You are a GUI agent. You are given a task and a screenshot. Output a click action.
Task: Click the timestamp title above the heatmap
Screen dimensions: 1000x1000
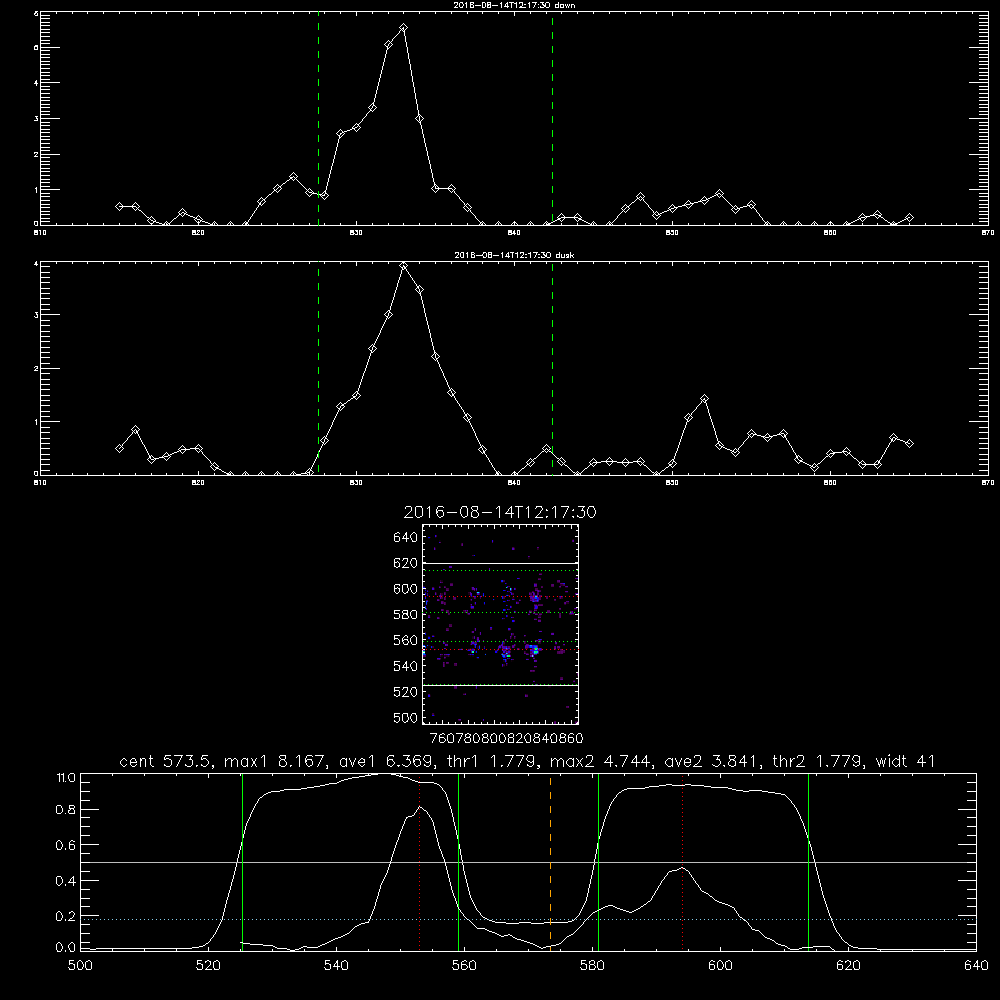point(500,513)
